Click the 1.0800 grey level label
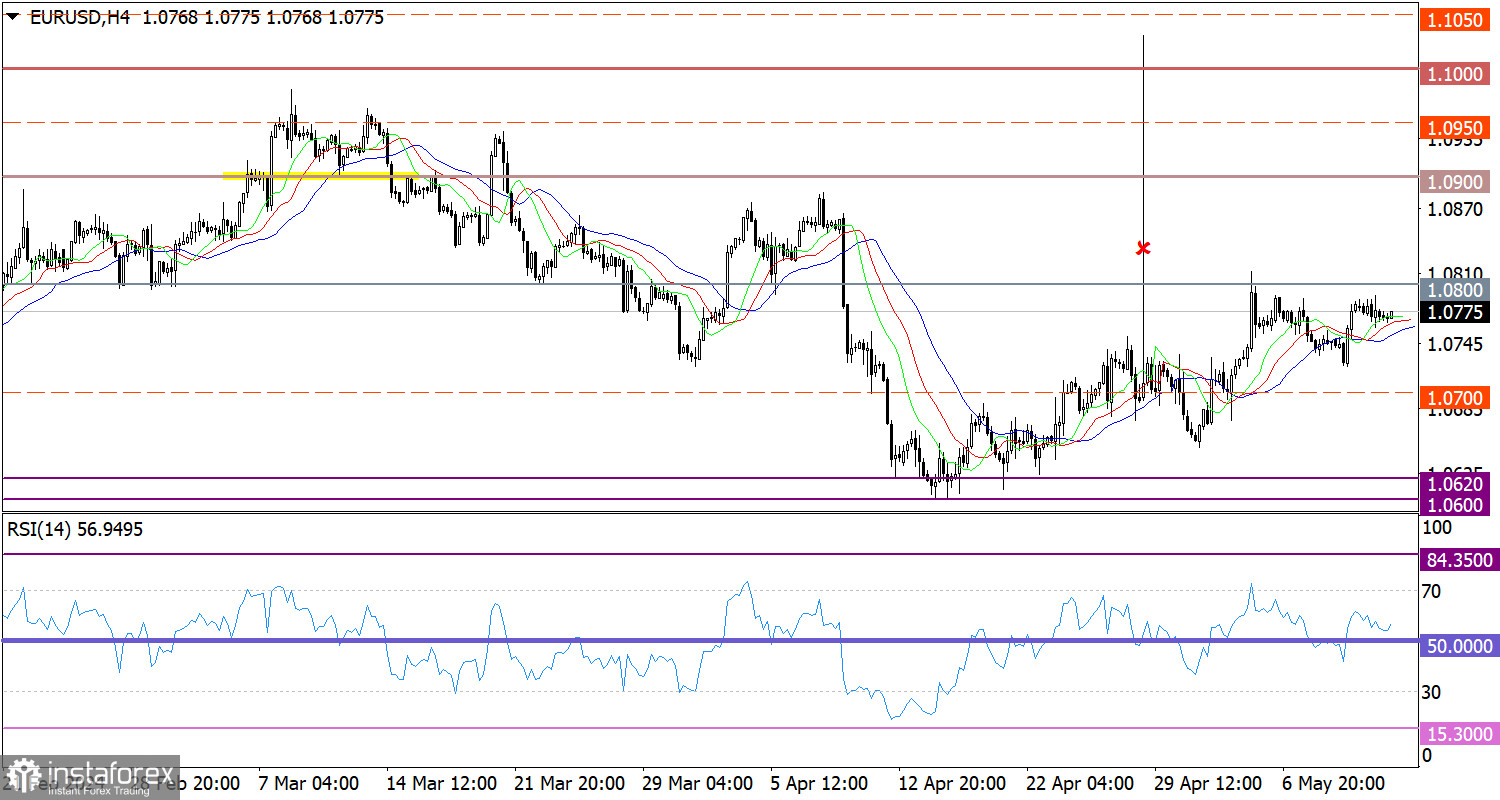The image size is (1500, 800). 1456,290
